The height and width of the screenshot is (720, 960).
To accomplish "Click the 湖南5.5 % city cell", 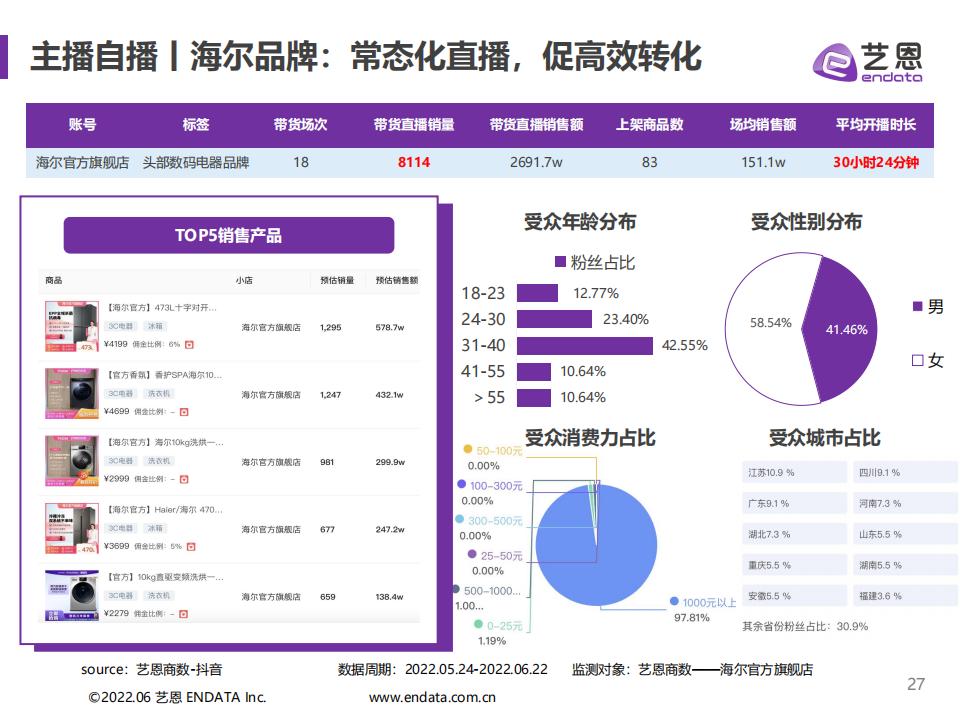I will coord(905,565).
